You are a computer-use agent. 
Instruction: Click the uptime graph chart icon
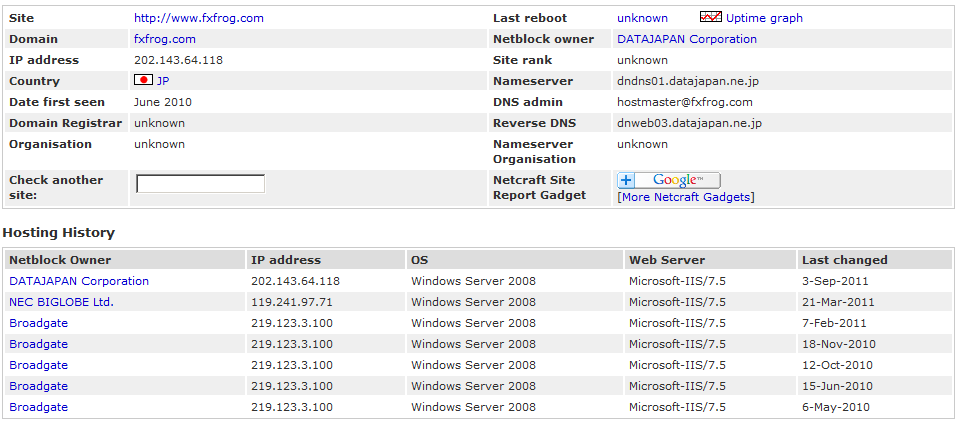coord(710,18)
